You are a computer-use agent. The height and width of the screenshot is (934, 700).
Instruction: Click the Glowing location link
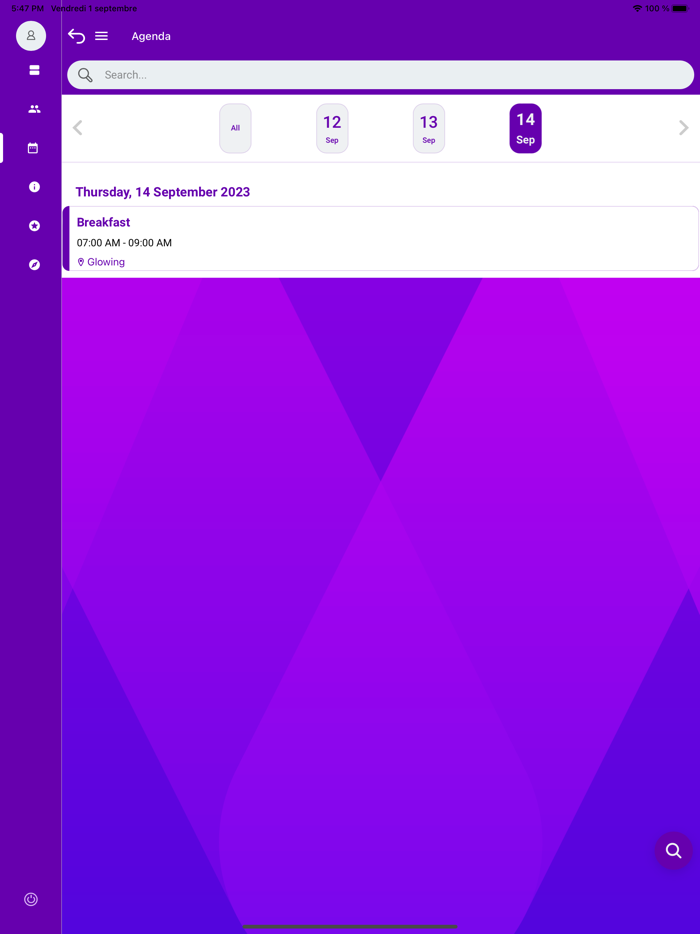(101, 262)
